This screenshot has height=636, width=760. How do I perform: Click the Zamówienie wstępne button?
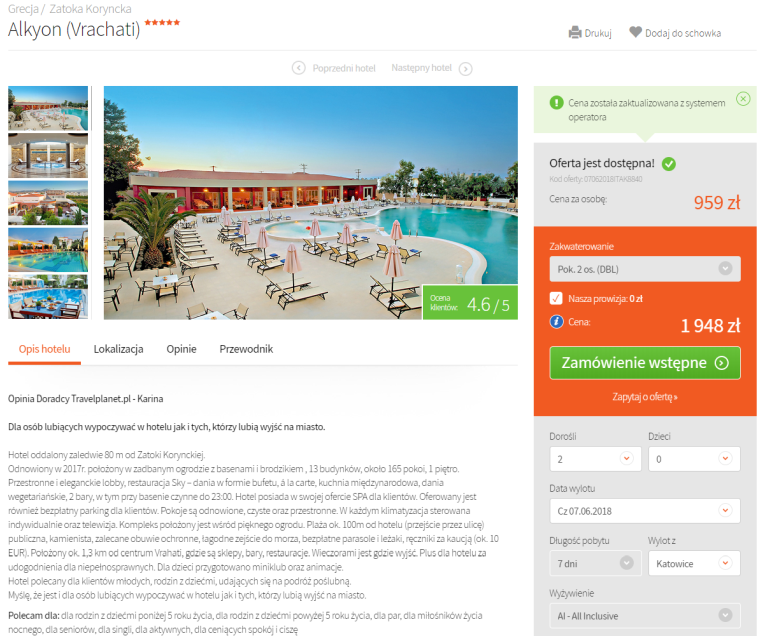645,363
